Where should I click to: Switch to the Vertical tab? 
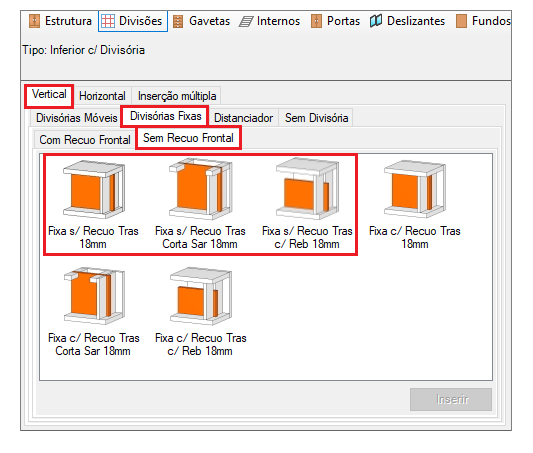pos(49,94)
